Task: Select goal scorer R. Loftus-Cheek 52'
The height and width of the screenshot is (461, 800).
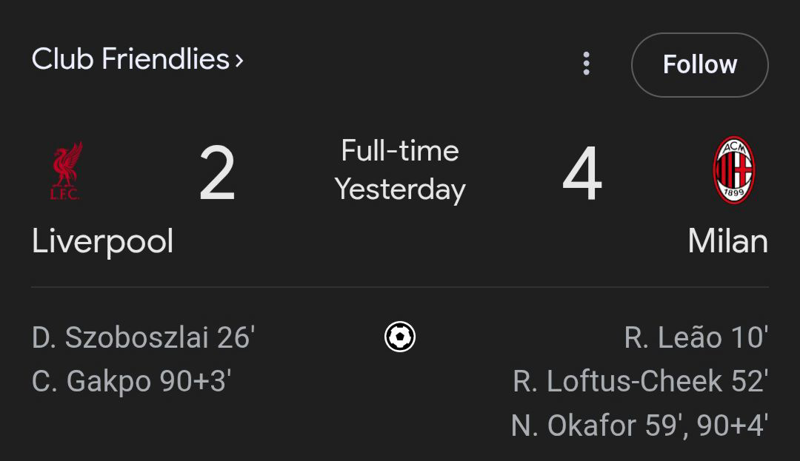Action: coord(640,382)
